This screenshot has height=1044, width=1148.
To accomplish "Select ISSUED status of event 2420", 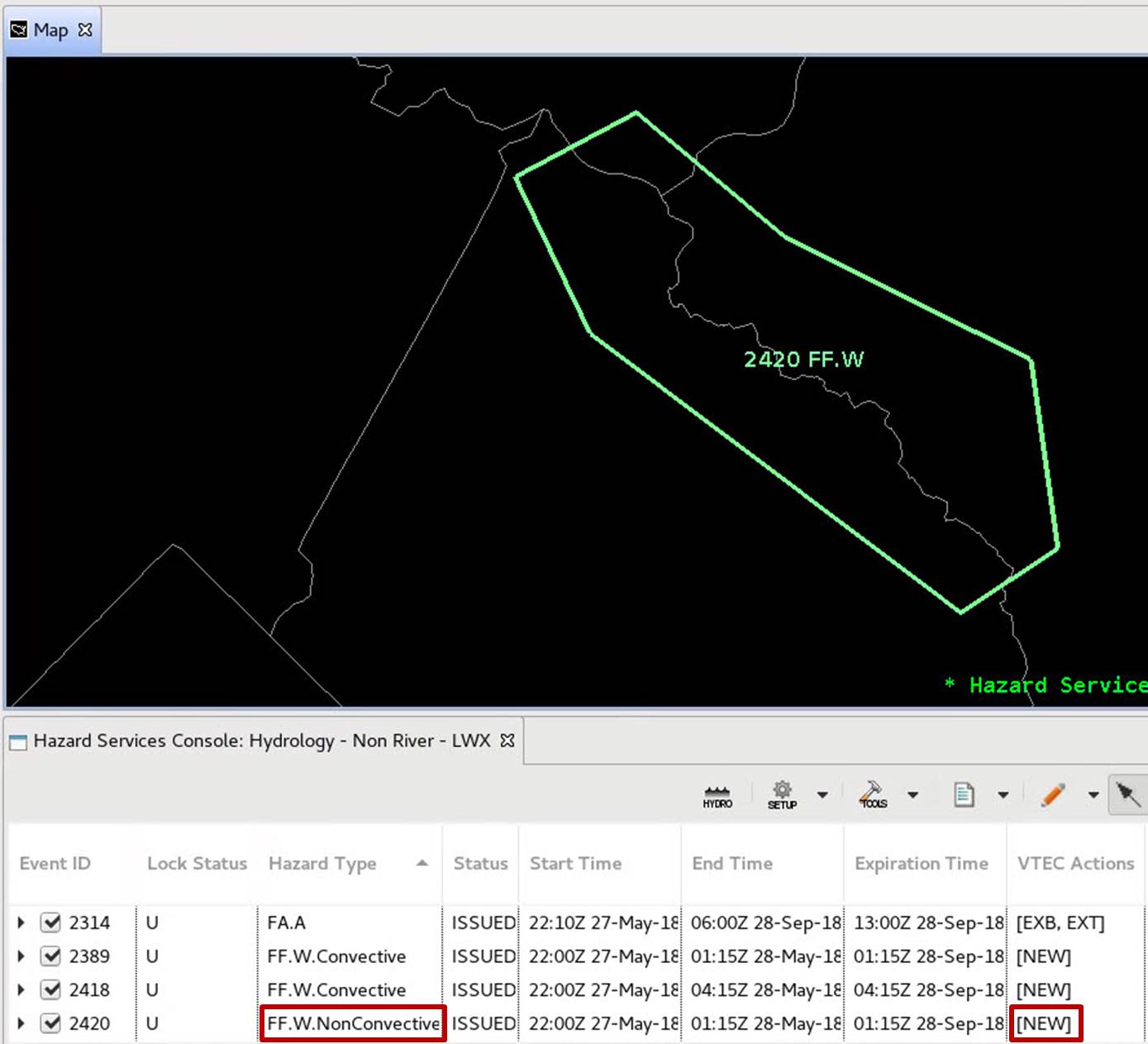I will point(483,1023).
